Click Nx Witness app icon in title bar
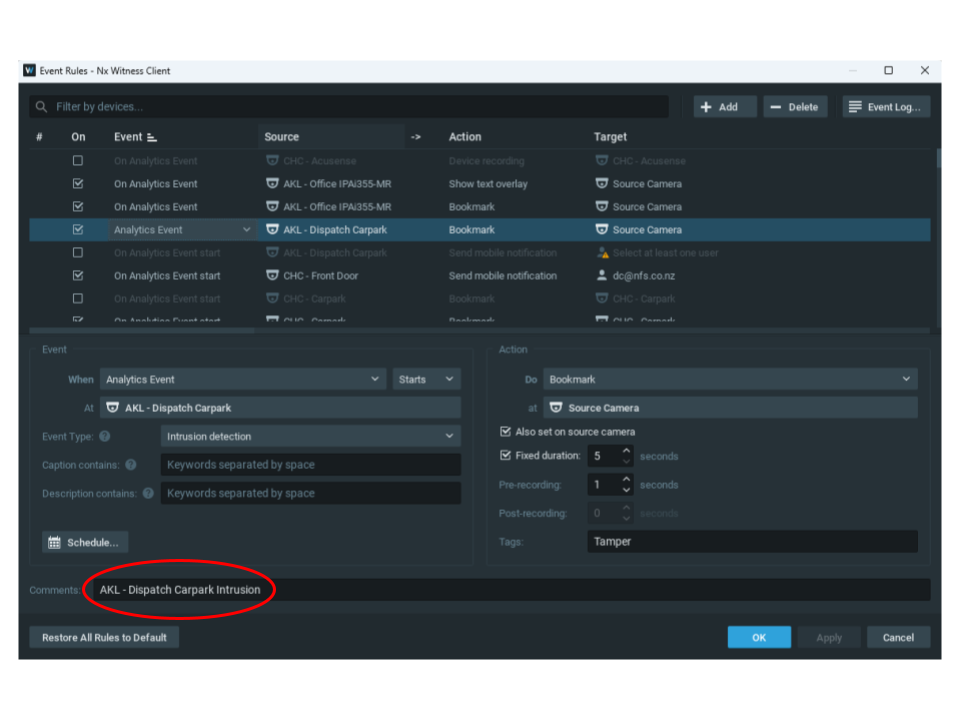Image resolution: width=960 pixels, height=720 pixels. click(29, 70)
